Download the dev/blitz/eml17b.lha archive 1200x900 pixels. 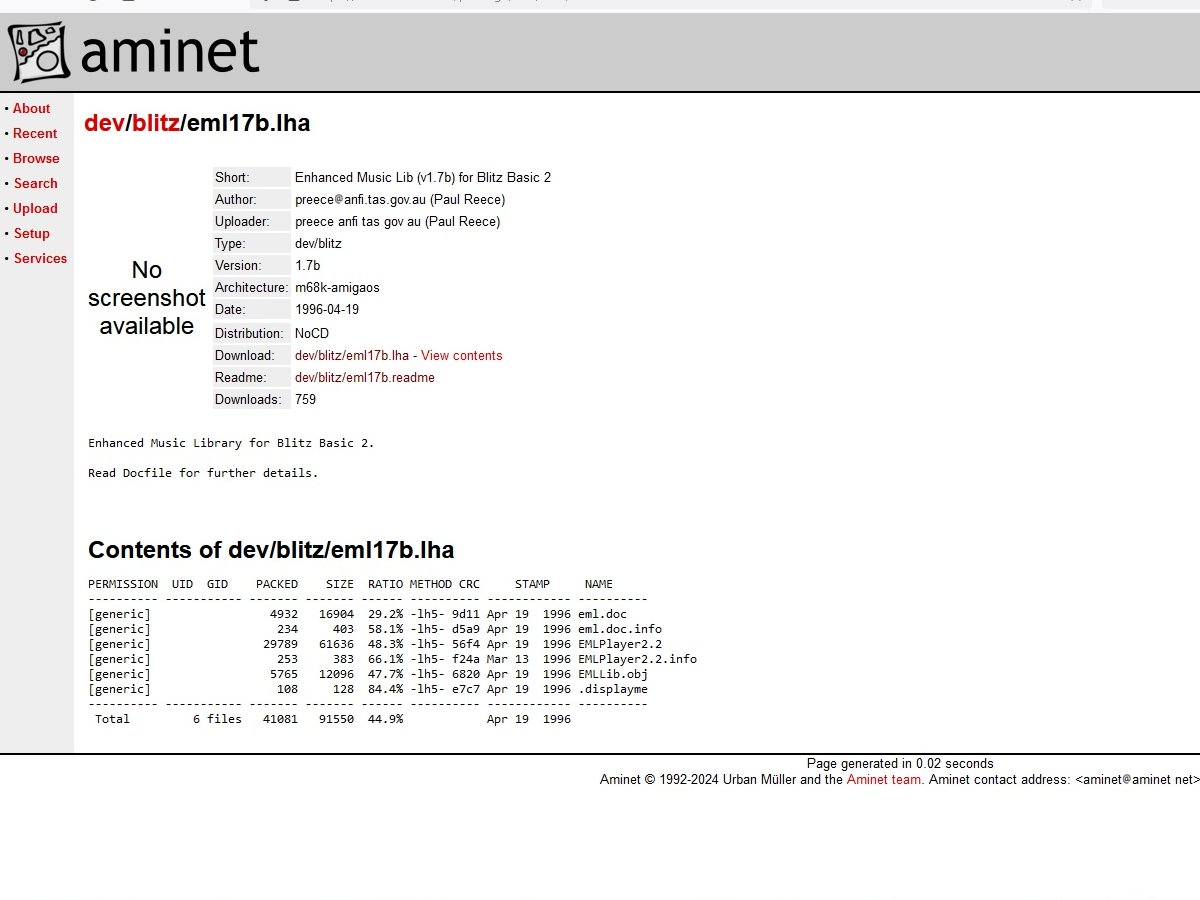(x=351, y=355)
